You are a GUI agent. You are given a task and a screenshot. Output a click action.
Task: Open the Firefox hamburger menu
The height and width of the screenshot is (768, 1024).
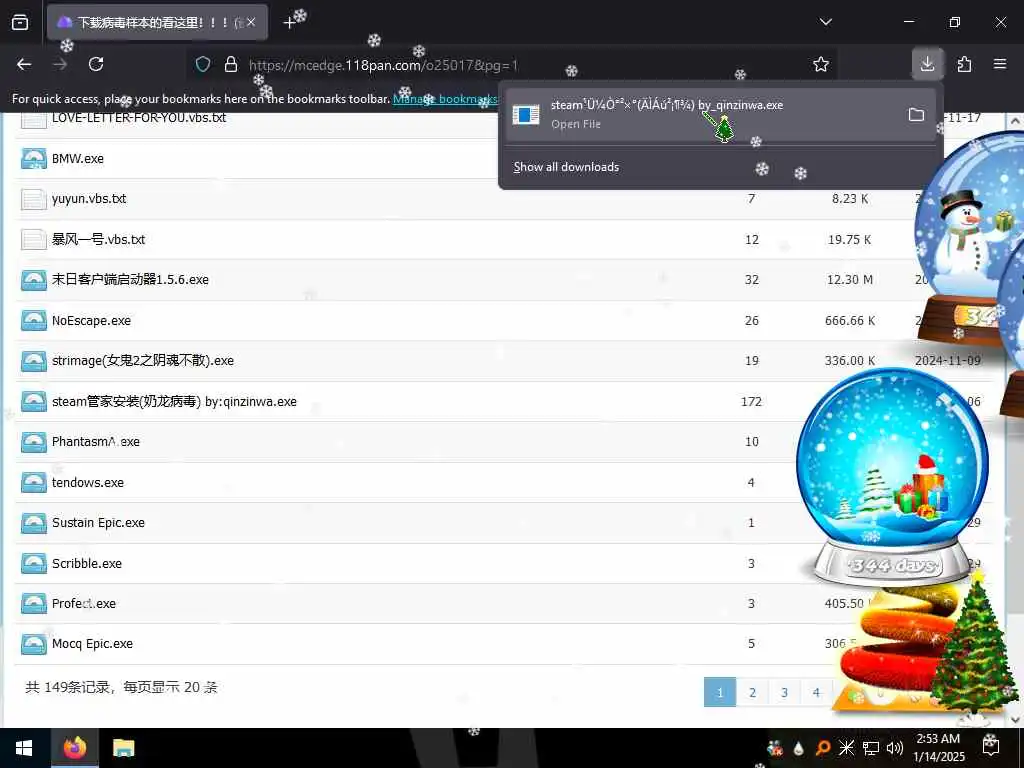click(x=1000, y=64)
